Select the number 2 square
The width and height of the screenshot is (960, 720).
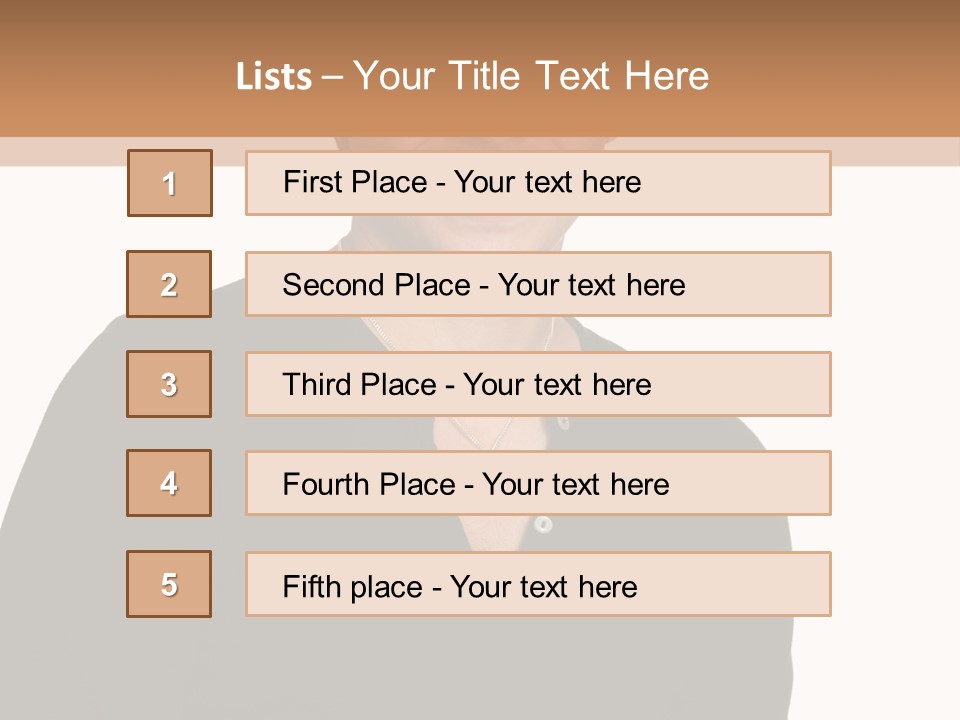point(169,284)
